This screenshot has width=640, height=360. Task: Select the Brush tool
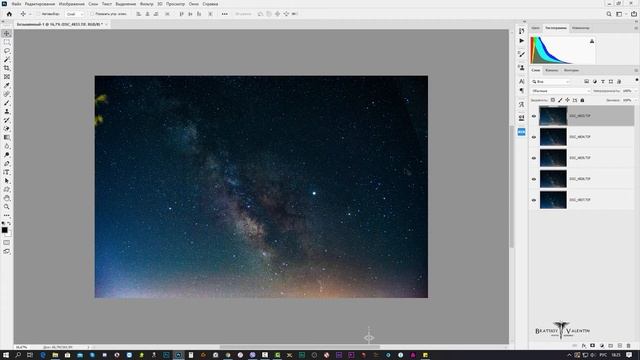(x=7, y=103)
